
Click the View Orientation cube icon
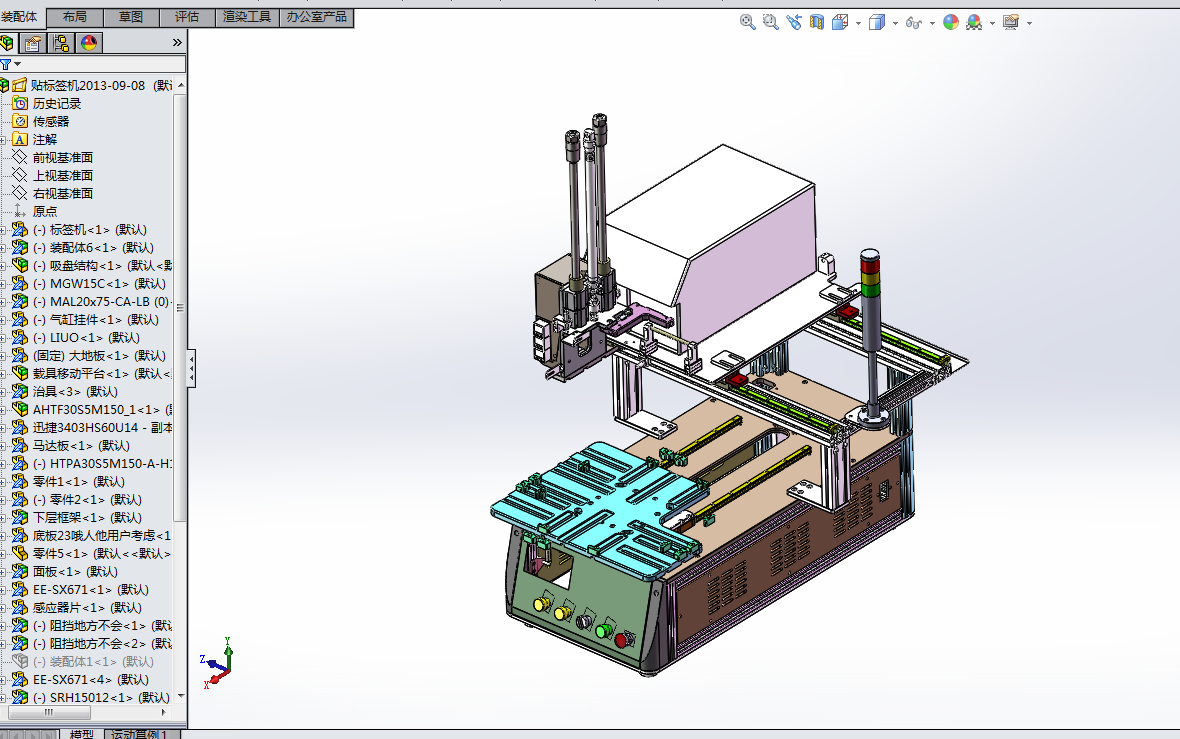click(x=841, y=22)
